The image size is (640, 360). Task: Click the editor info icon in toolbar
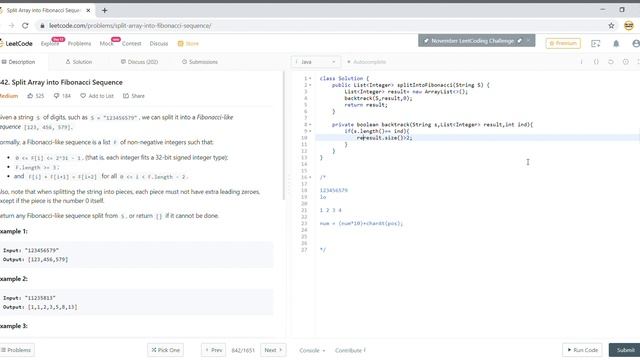[x=581, y=62]
